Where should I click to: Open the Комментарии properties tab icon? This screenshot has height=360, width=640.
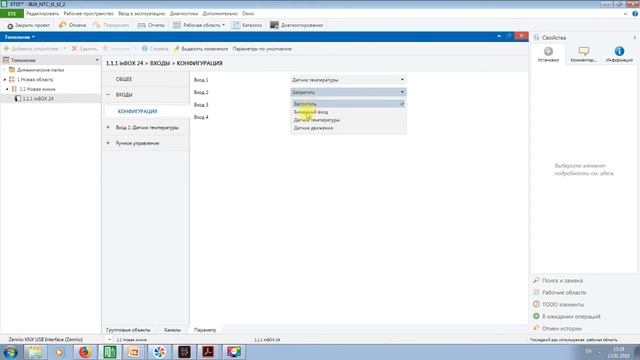(584, 51)
